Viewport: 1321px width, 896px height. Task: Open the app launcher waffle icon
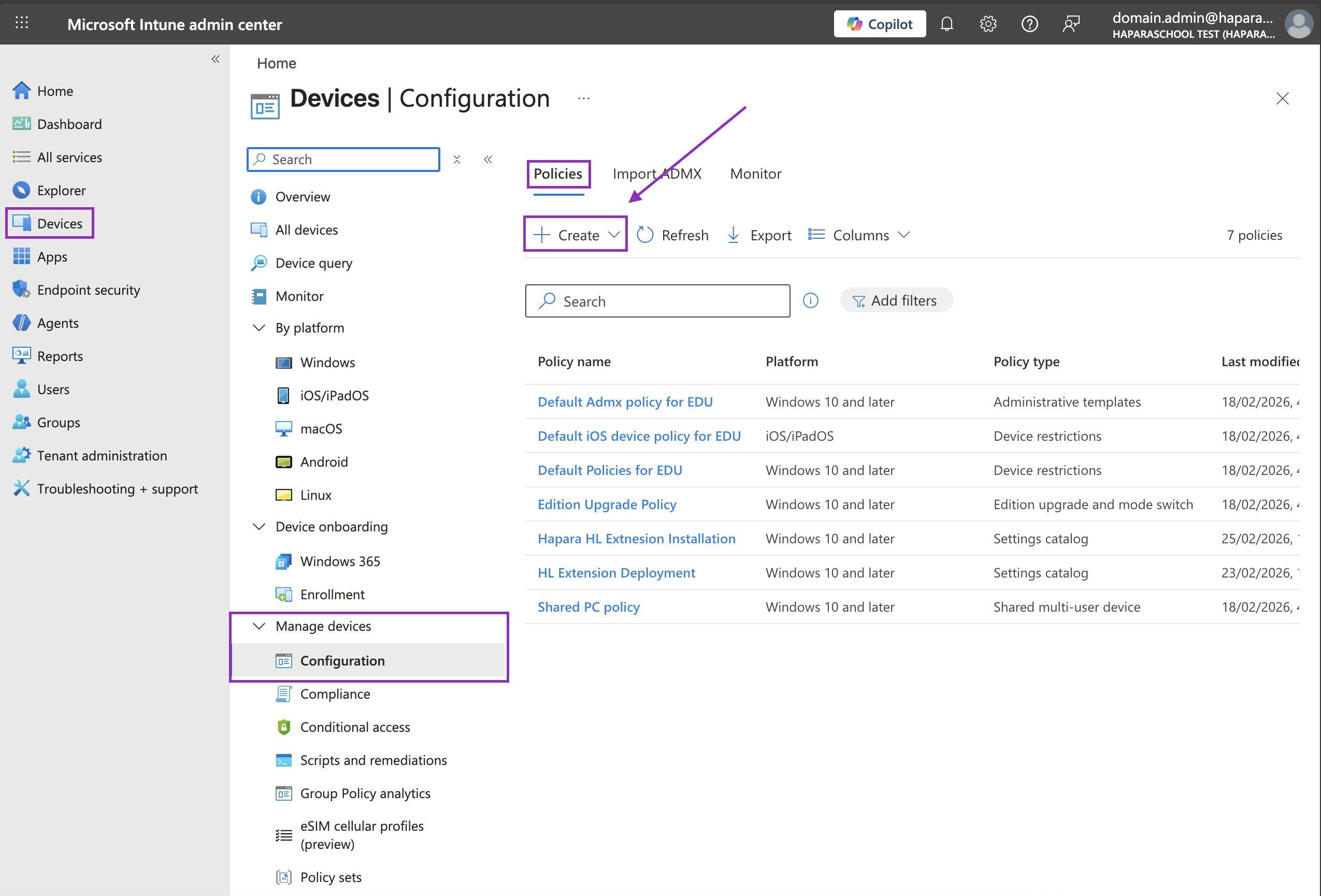22,23
